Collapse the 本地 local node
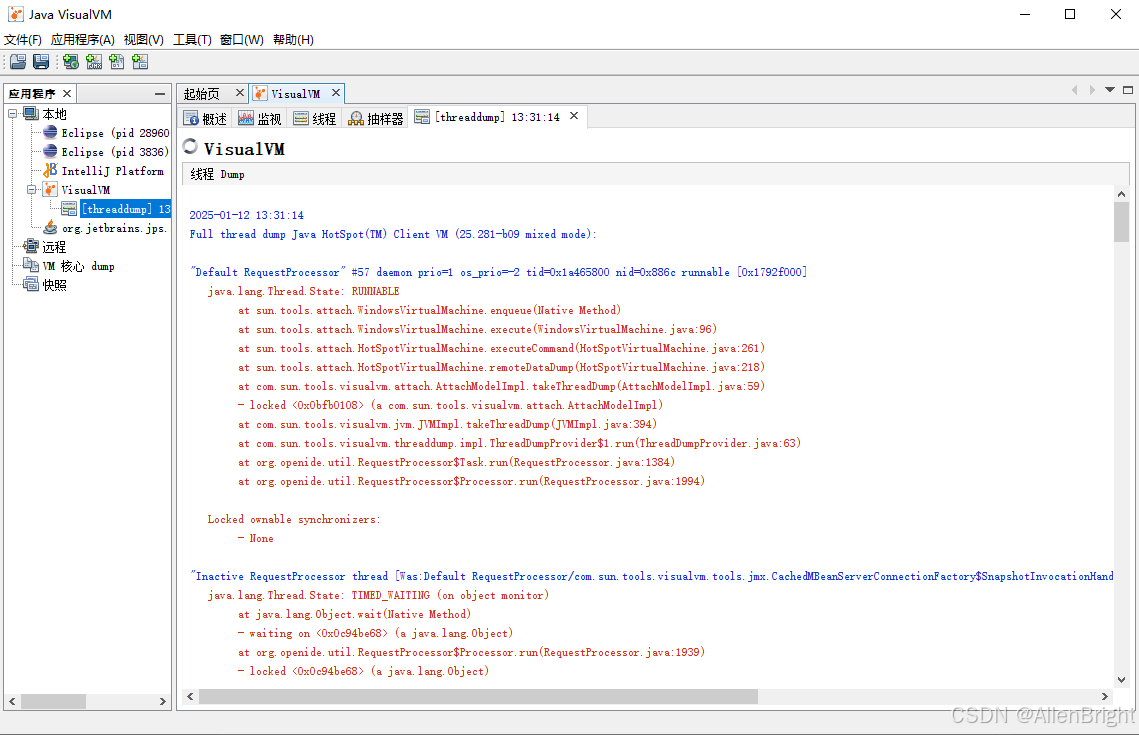This screenshot has width=1139, height=735. [13, 113]
